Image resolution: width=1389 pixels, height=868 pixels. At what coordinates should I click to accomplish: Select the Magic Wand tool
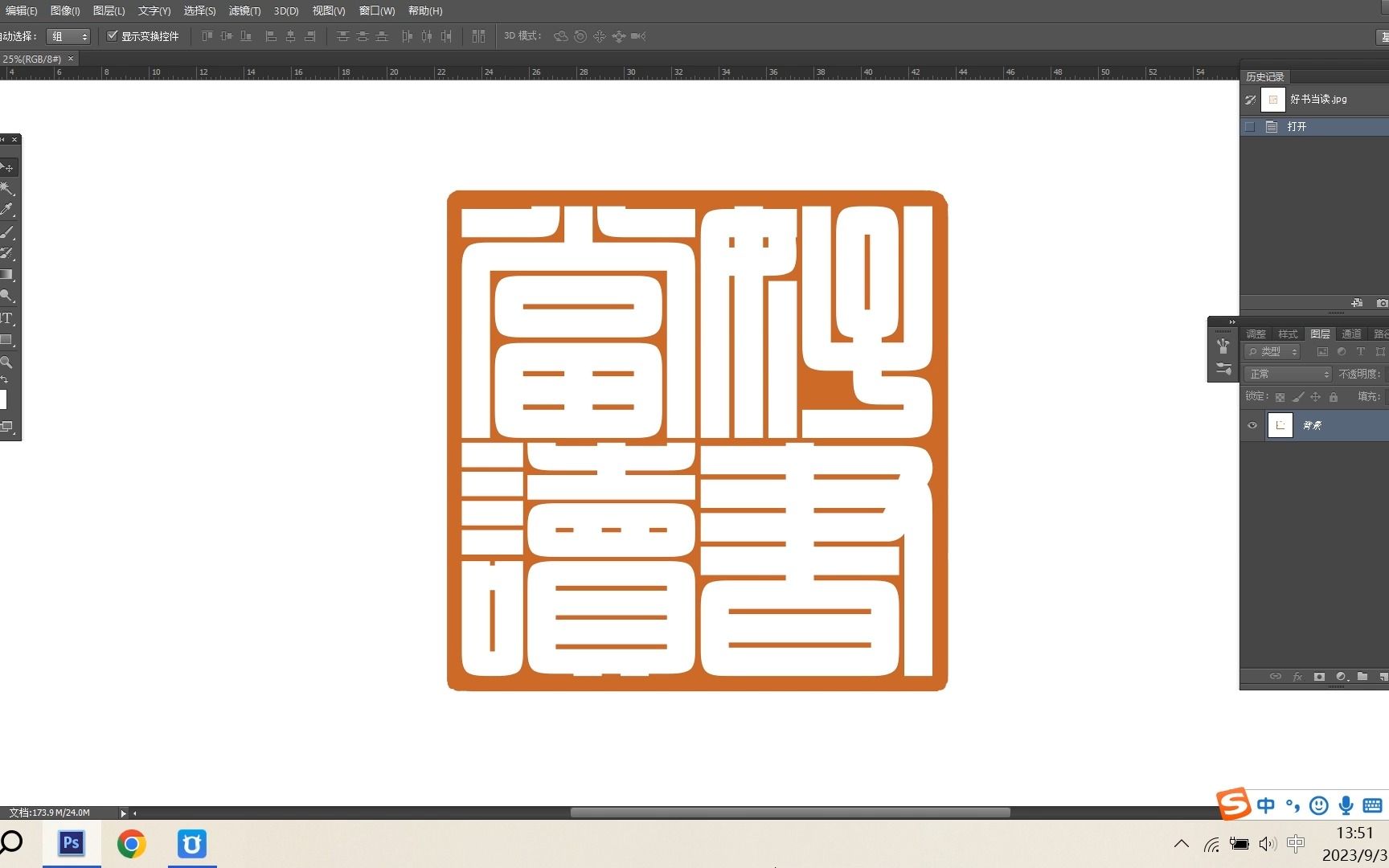click(6, 188)
